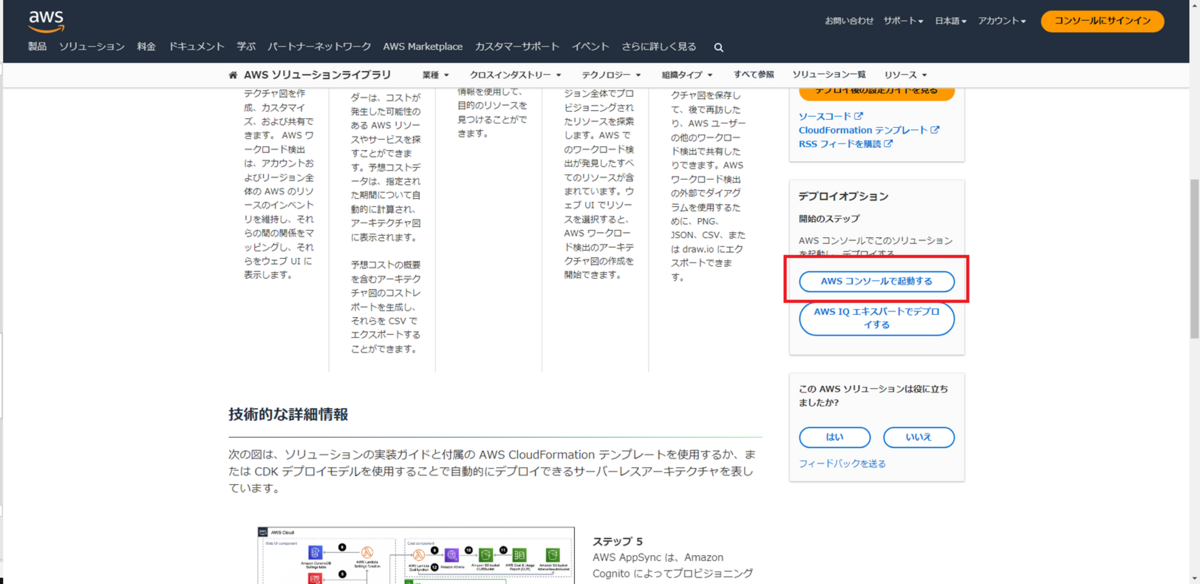Open the search magnifier icon

[x=719, y=47]
